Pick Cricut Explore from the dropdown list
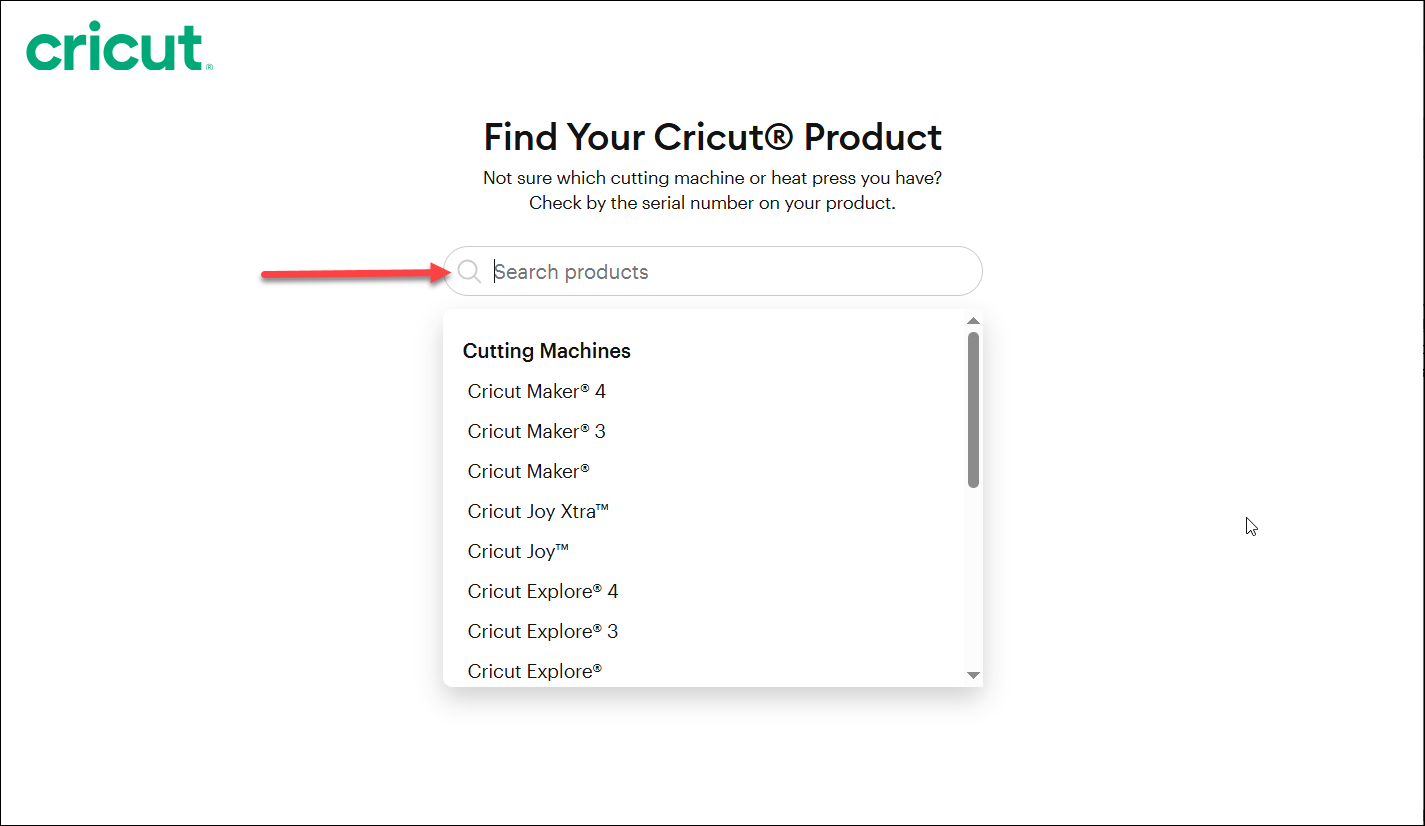 [x=535, y=671]
